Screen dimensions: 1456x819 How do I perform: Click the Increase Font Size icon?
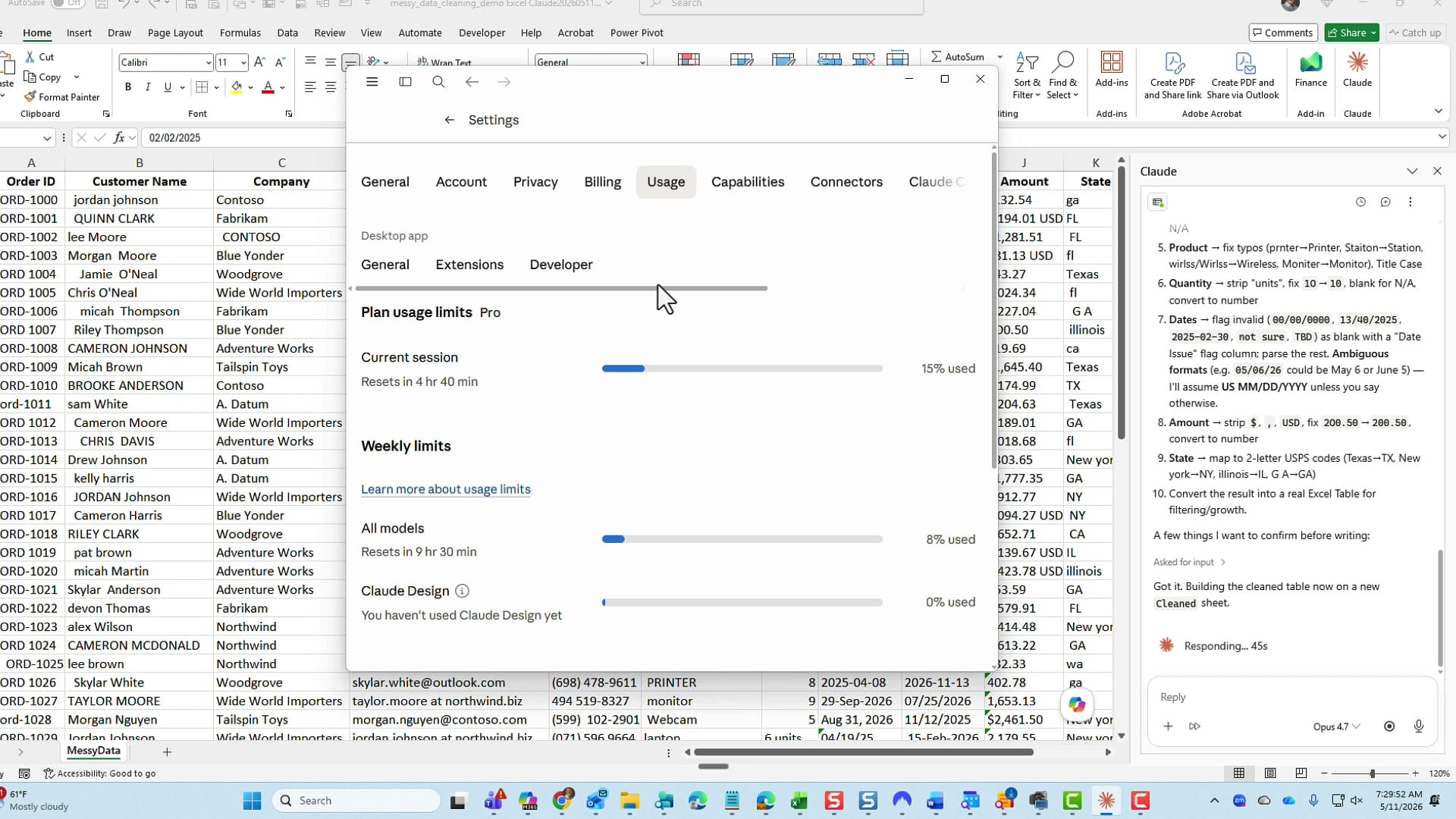[259, 62]
